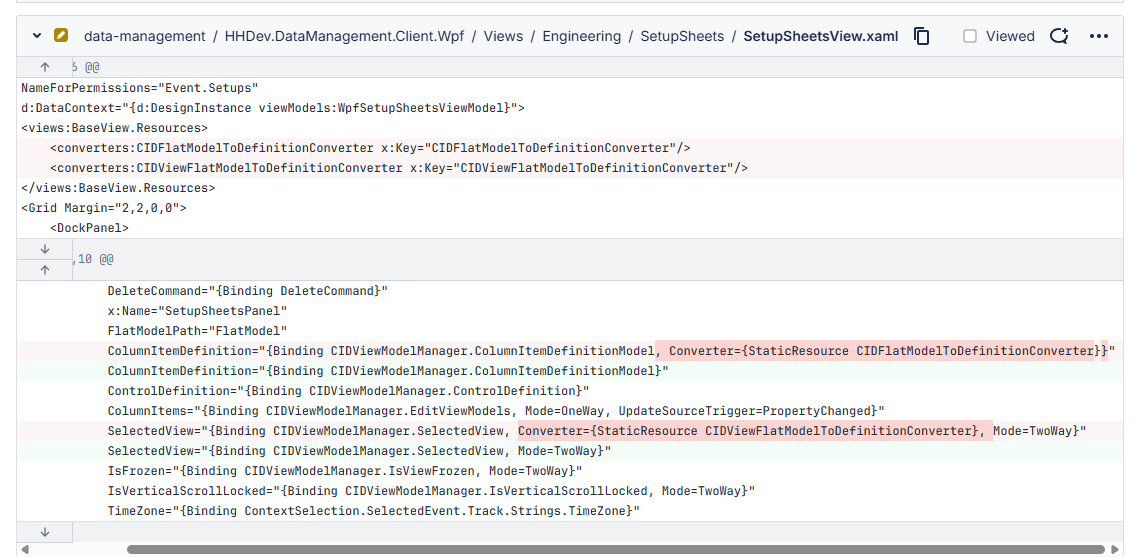Expand lines upward above second hunk
The image size is (1146, 557).
tap(45, 269)
